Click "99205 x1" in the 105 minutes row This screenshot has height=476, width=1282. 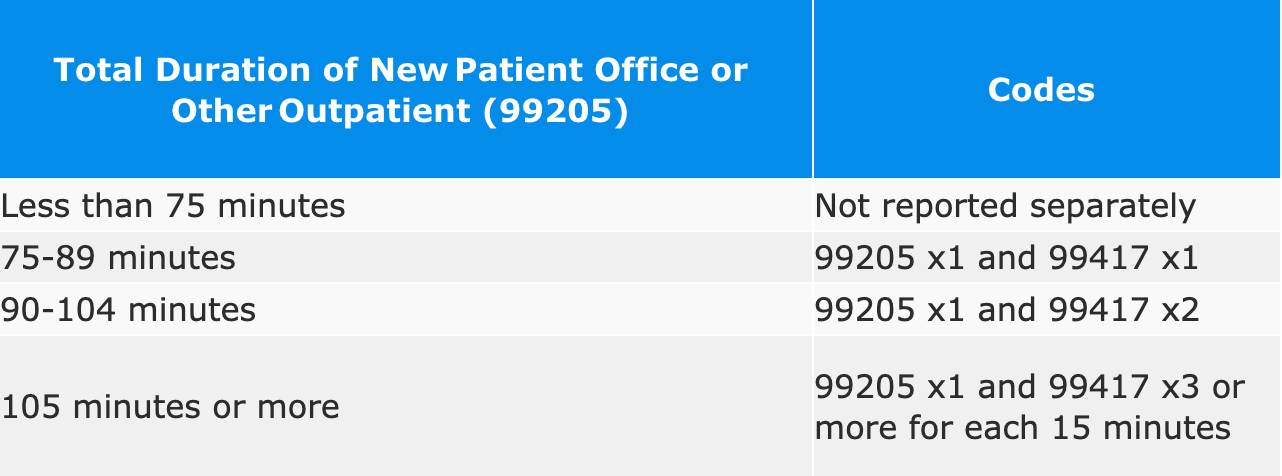coord(890,387)
